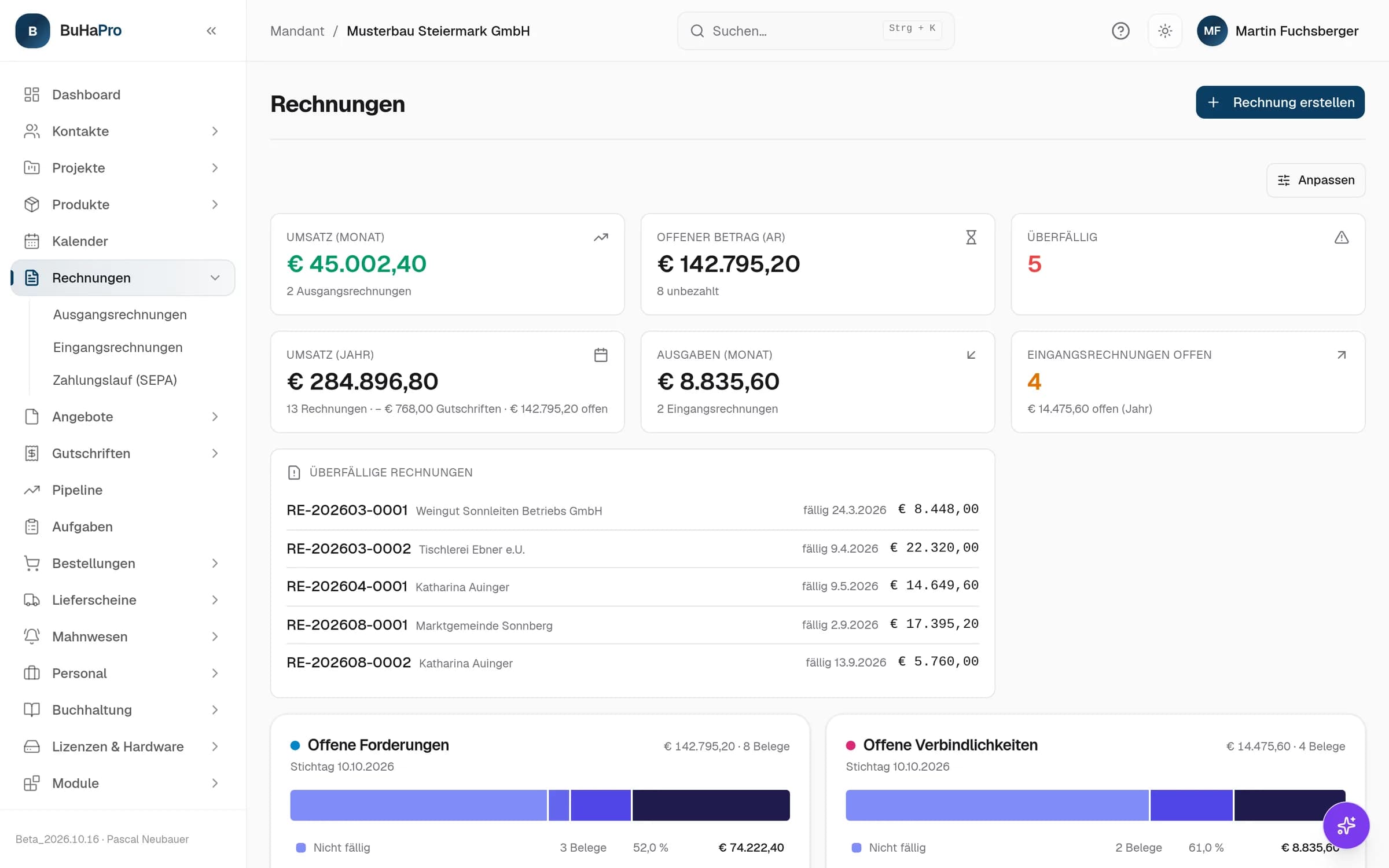Click Martin Fuchsberger user name

[x=1296, y=31]
